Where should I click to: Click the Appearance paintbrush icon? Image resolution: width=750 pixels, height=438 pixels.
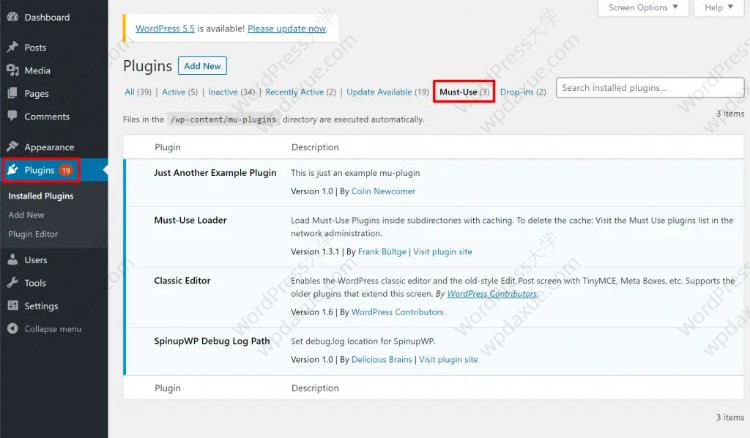(12, 147)
